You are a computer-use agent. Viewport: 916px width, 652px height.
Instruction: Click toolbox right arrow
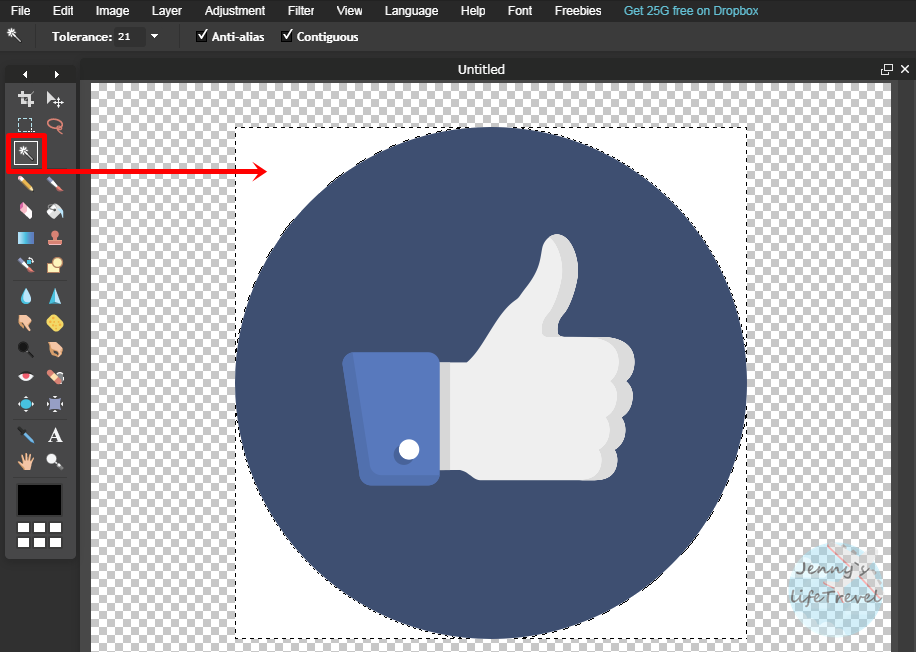pyautogui.click(x=56, y=74)
